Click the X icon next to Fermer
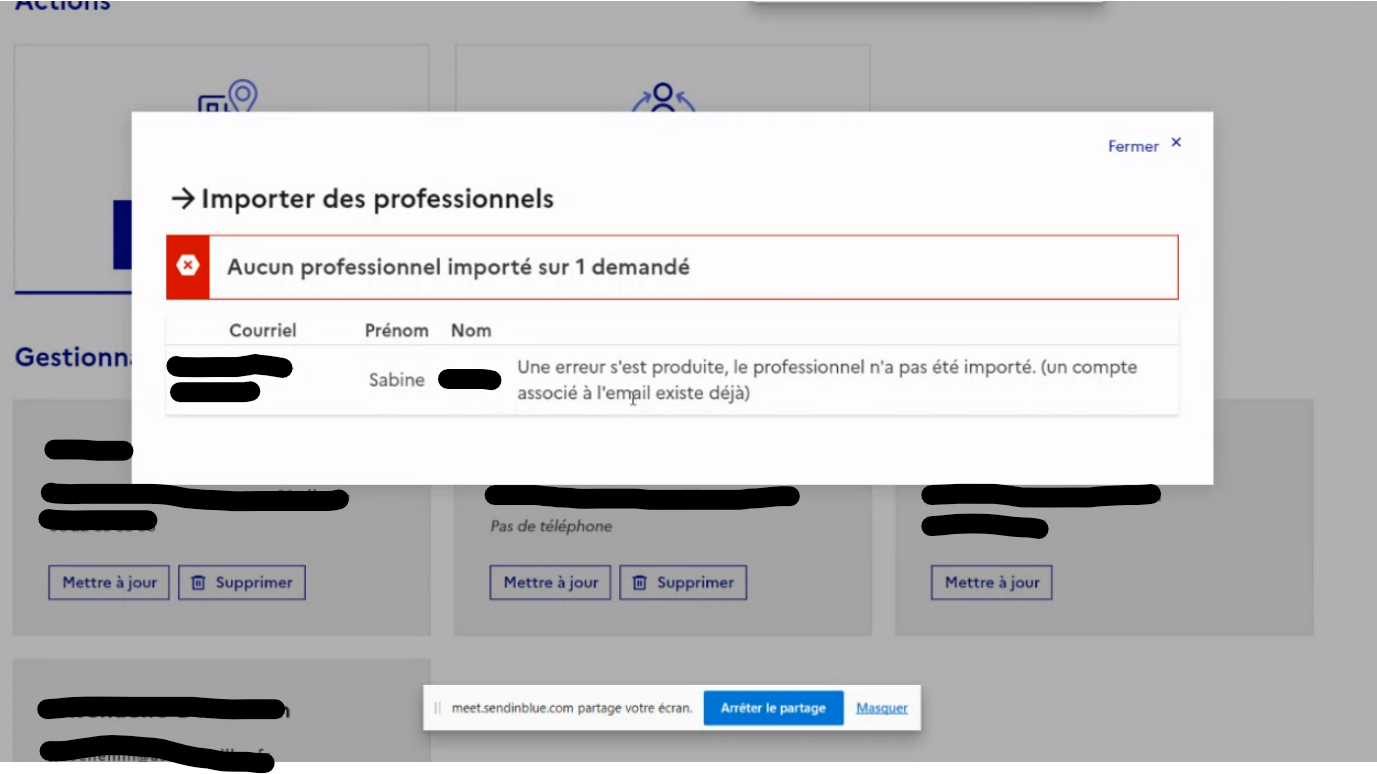Image resolution: width=1377 pixels, height=774 pixels. click(1175, 142)
